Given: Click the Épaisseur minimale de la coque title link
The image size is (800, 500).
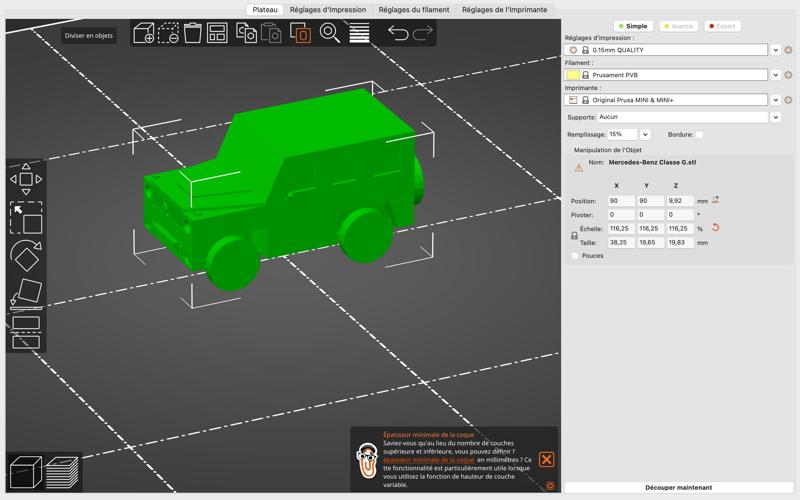Looking at the screenshot, I should click(429, 435).
